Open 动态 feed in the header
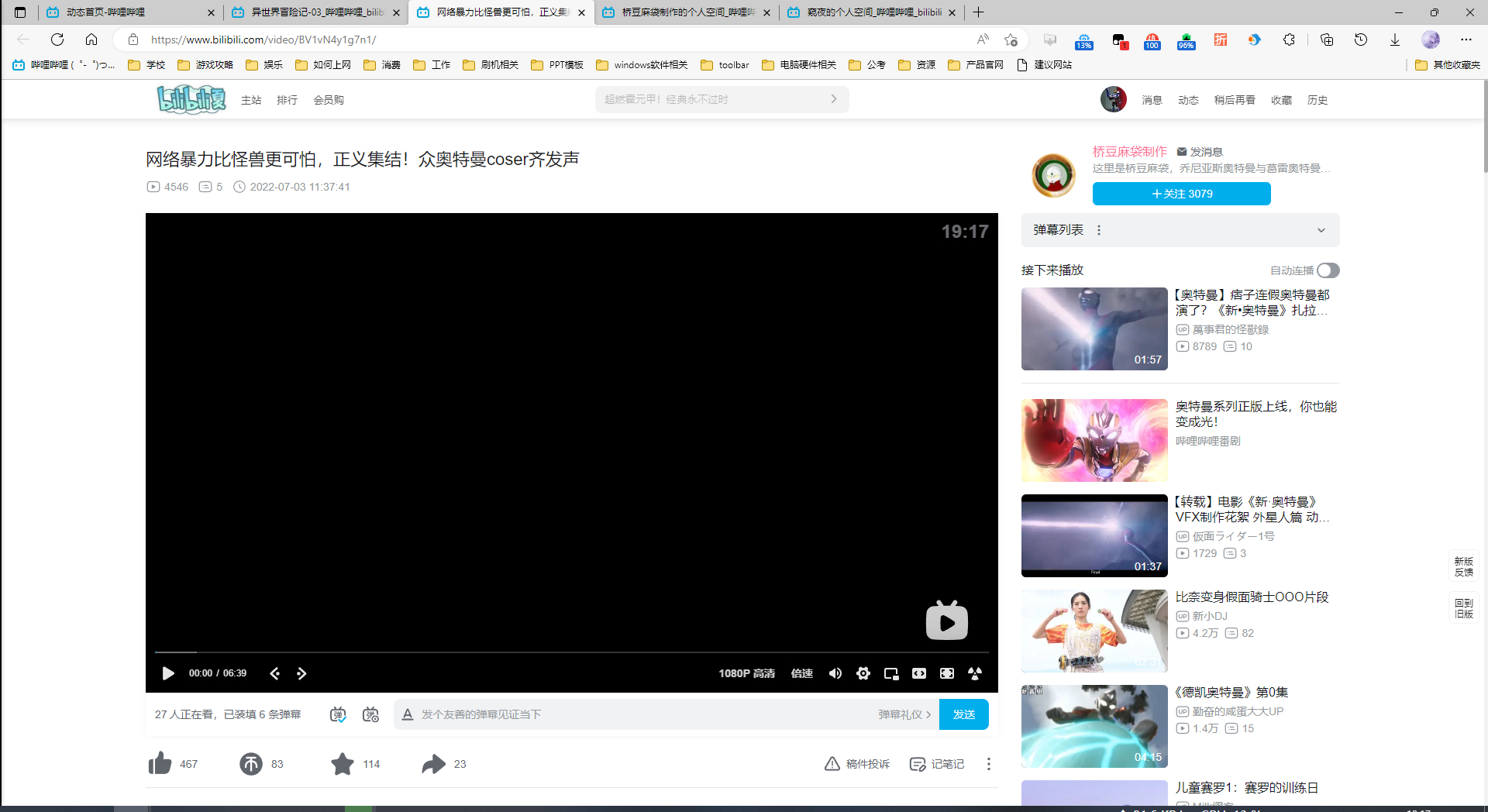 point(1189,100)
